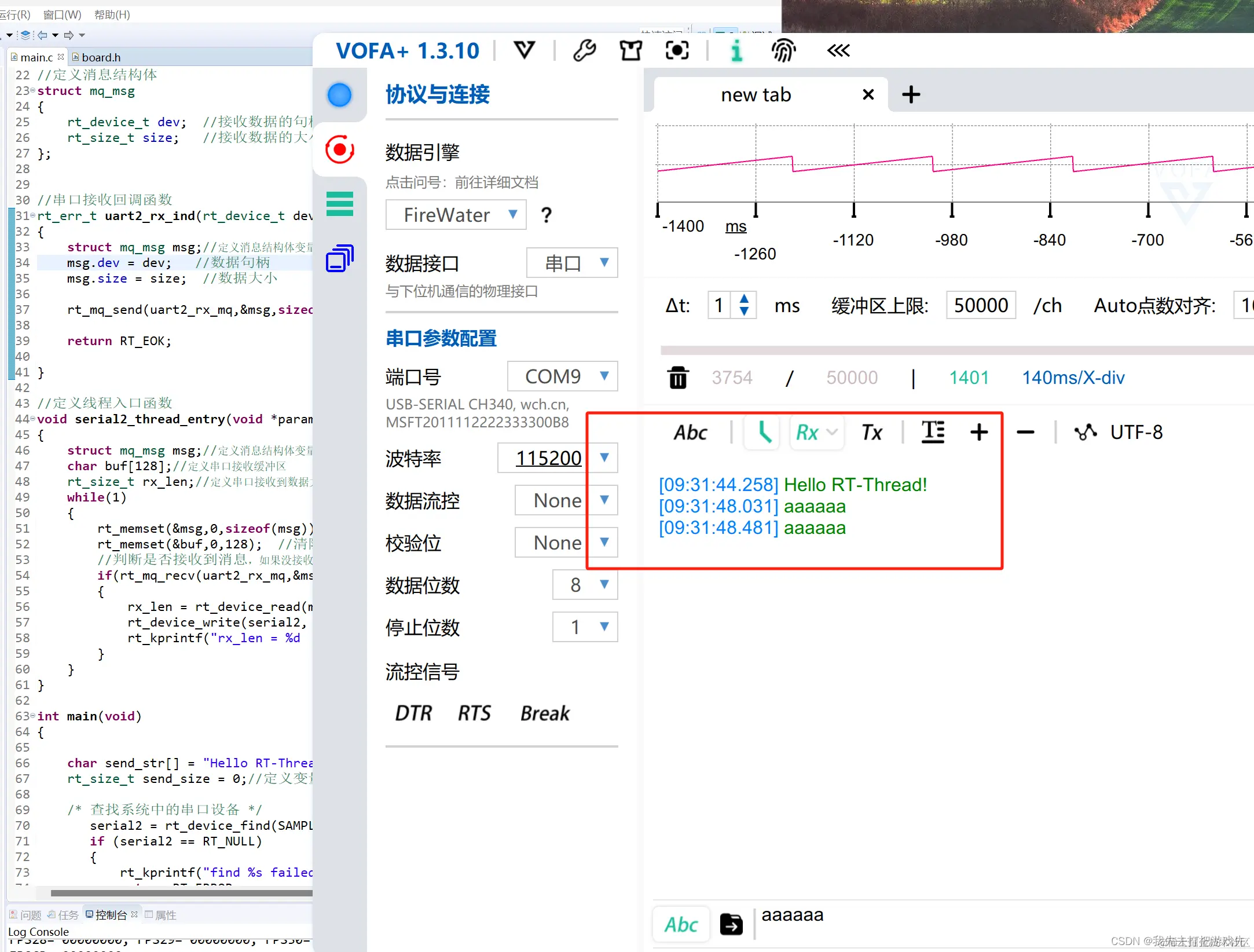Toggle the Tx transmit display
This screenshot has height=952, width=1254.
[871, 433]
